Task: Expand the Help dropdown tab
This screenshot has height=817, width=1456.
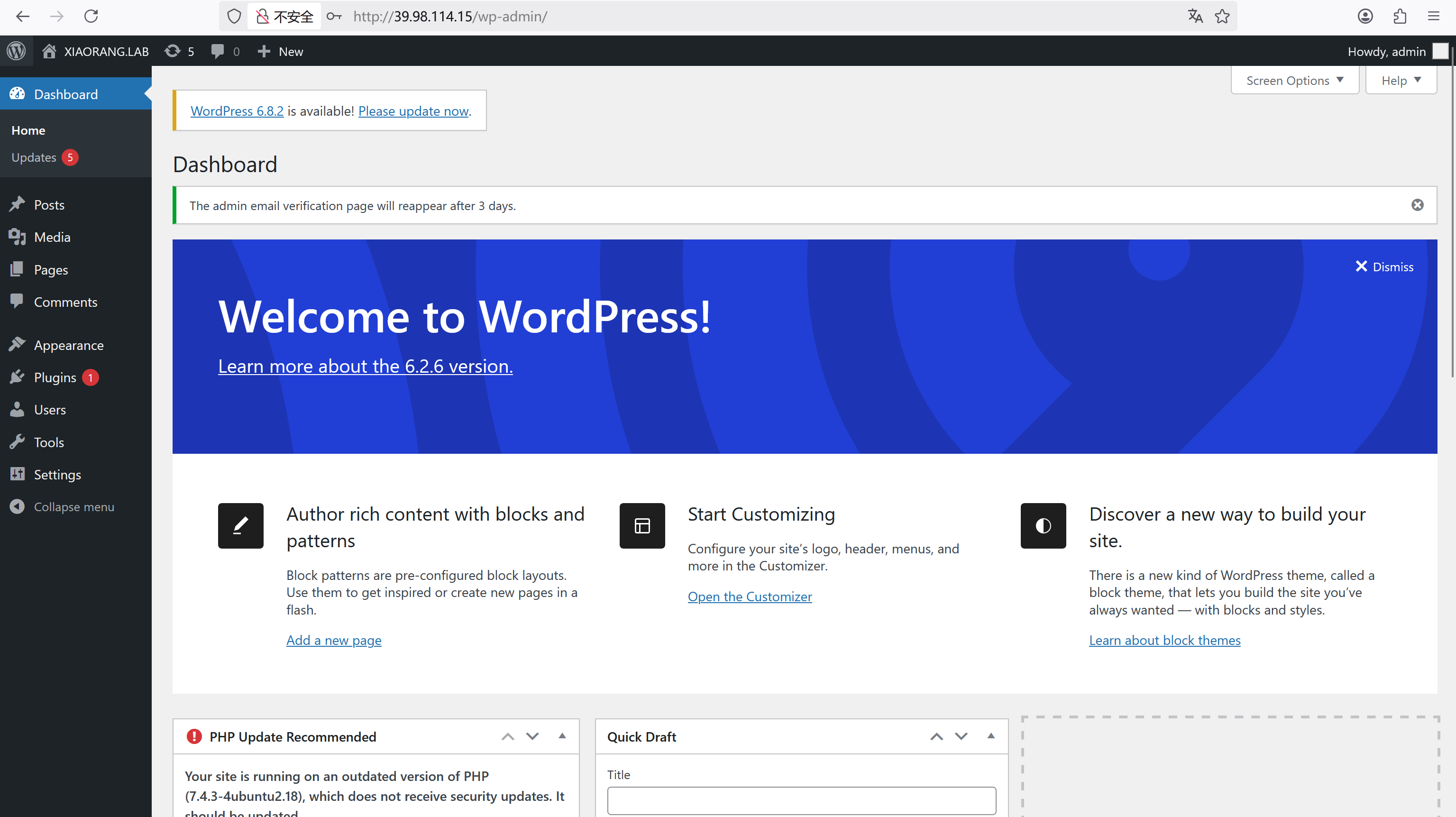Action: 1401,80
